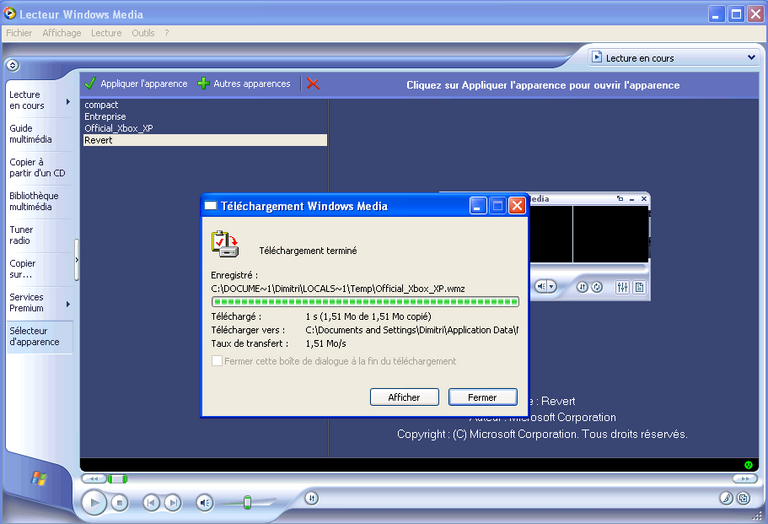Screen dimensions: 768x524
Task: Toggle shuffle mode icon near playback controls
Action: click(x=312, y=498)
